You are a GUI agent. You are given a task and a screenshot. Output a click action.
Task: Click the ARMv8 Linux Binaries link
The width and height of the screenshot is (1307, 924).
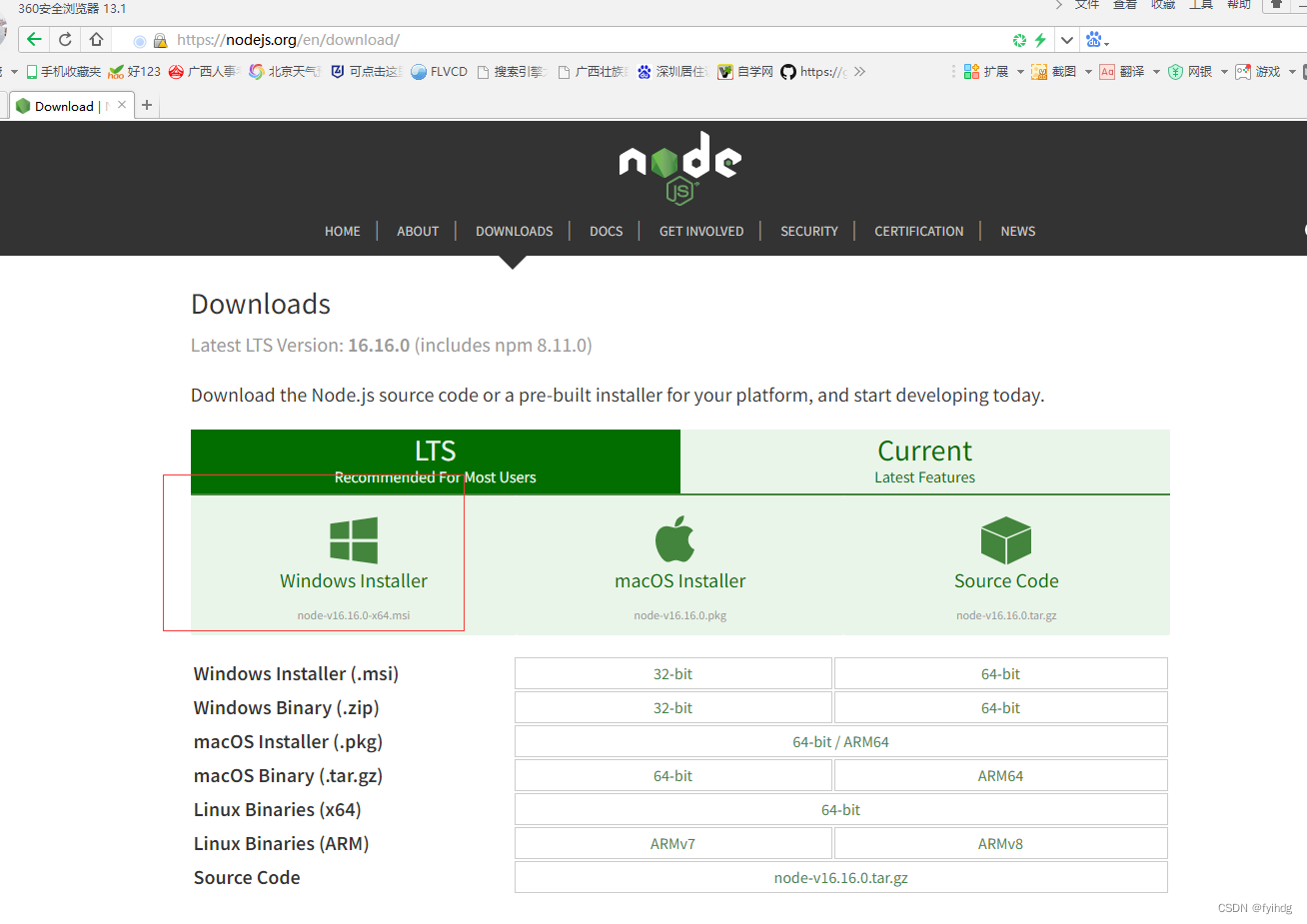pos(1000,844)
